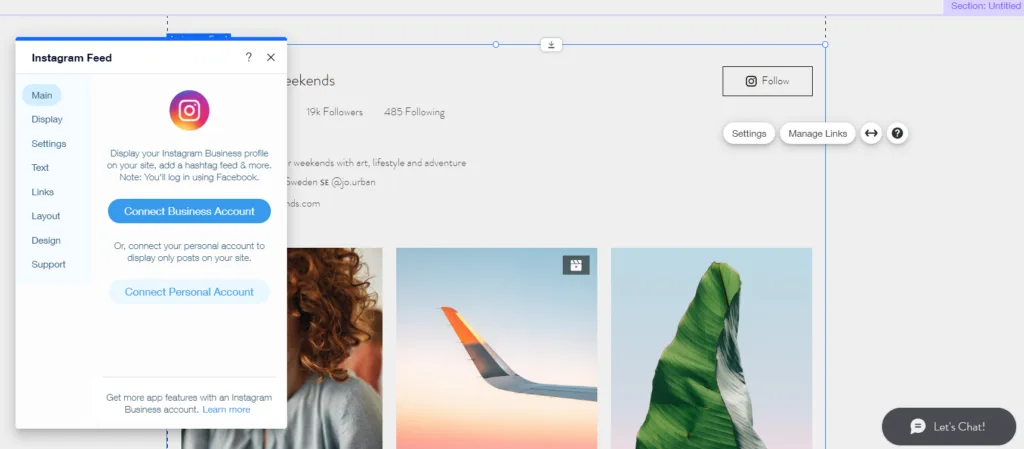
Task: Click Manage Links button
Action: 818,133
